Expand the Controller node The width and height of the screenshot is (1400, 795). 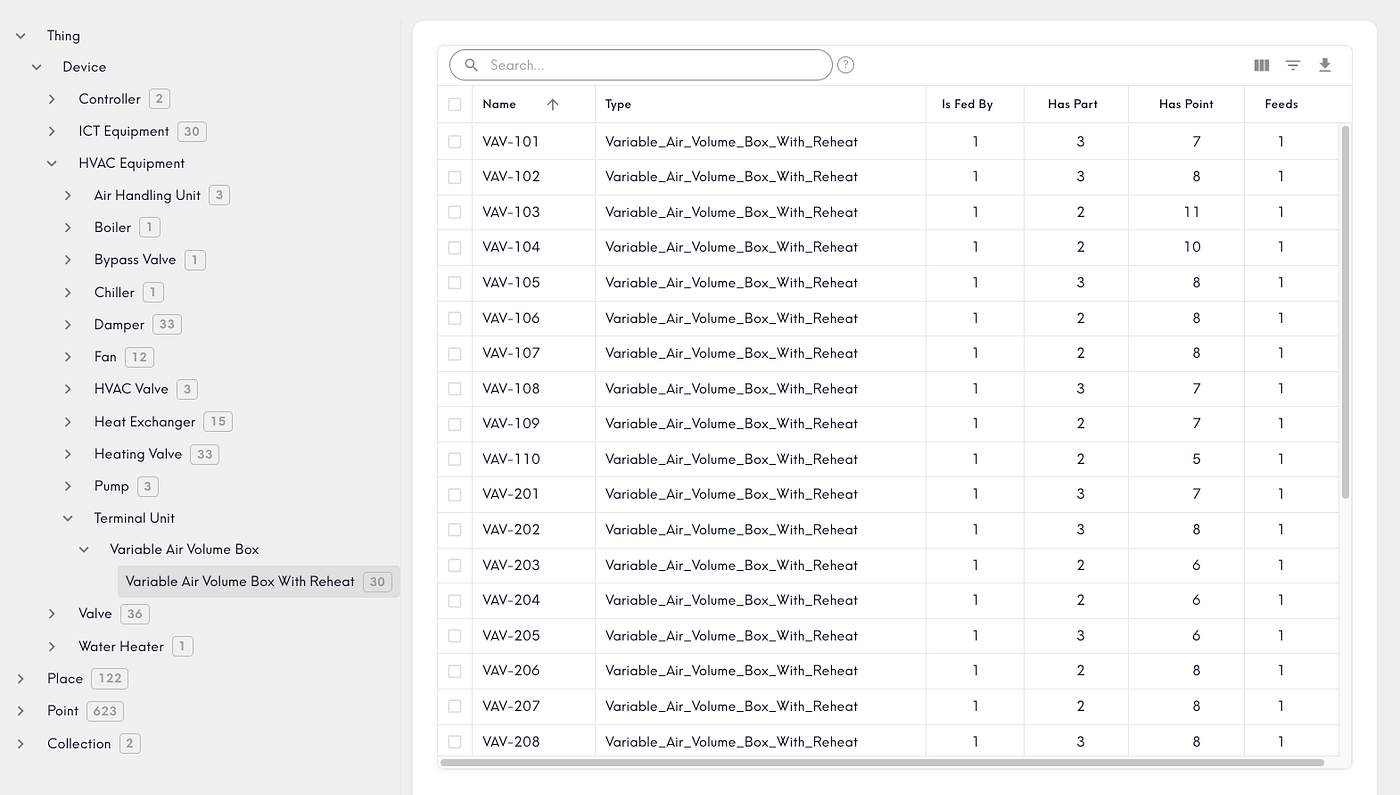click(52, 99)
